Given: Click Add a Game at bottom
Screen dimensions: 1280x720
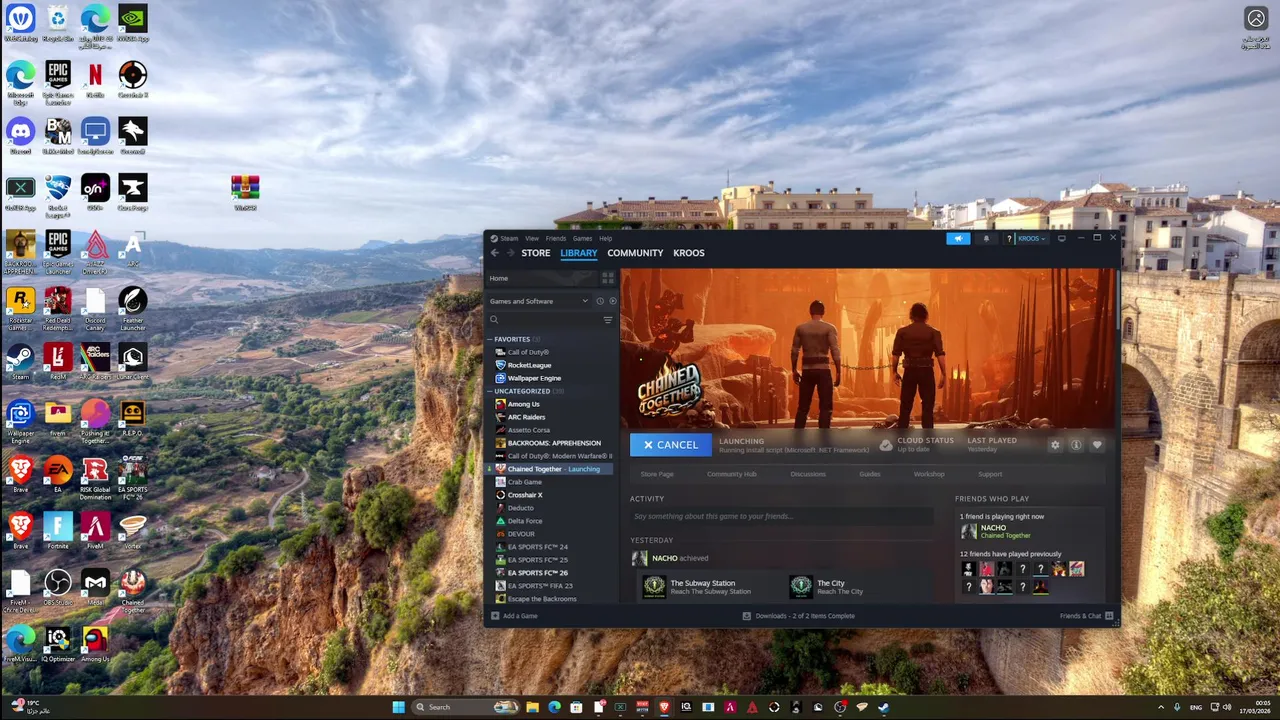Looking at the screenshot, I should 514,616.
